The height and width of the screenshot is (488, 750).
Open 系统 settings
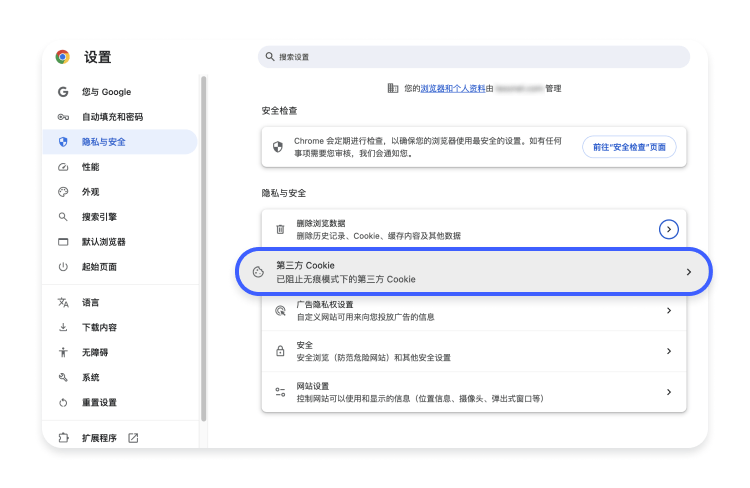point(120,377)
